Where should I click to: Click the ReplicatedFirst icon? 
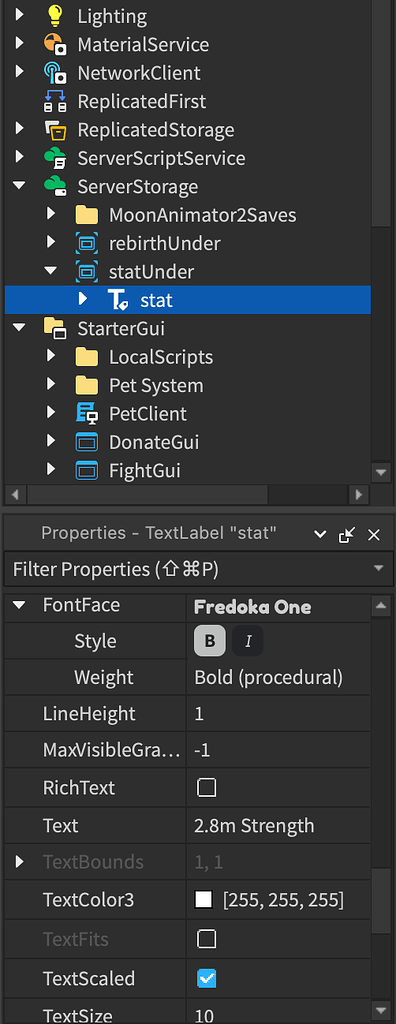click(55, 101)
